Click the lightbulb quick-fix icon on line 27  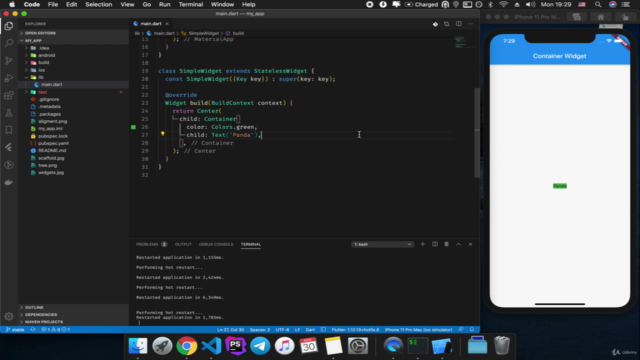pyautogui.click(x=162, y=134)
